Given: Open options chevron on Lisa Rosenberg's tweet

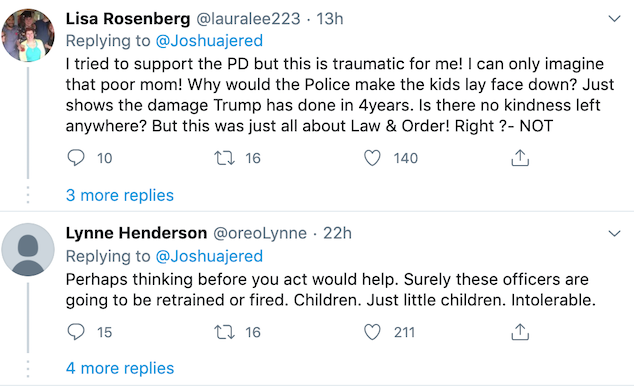Looking at the screenshot, I should 614,19.
